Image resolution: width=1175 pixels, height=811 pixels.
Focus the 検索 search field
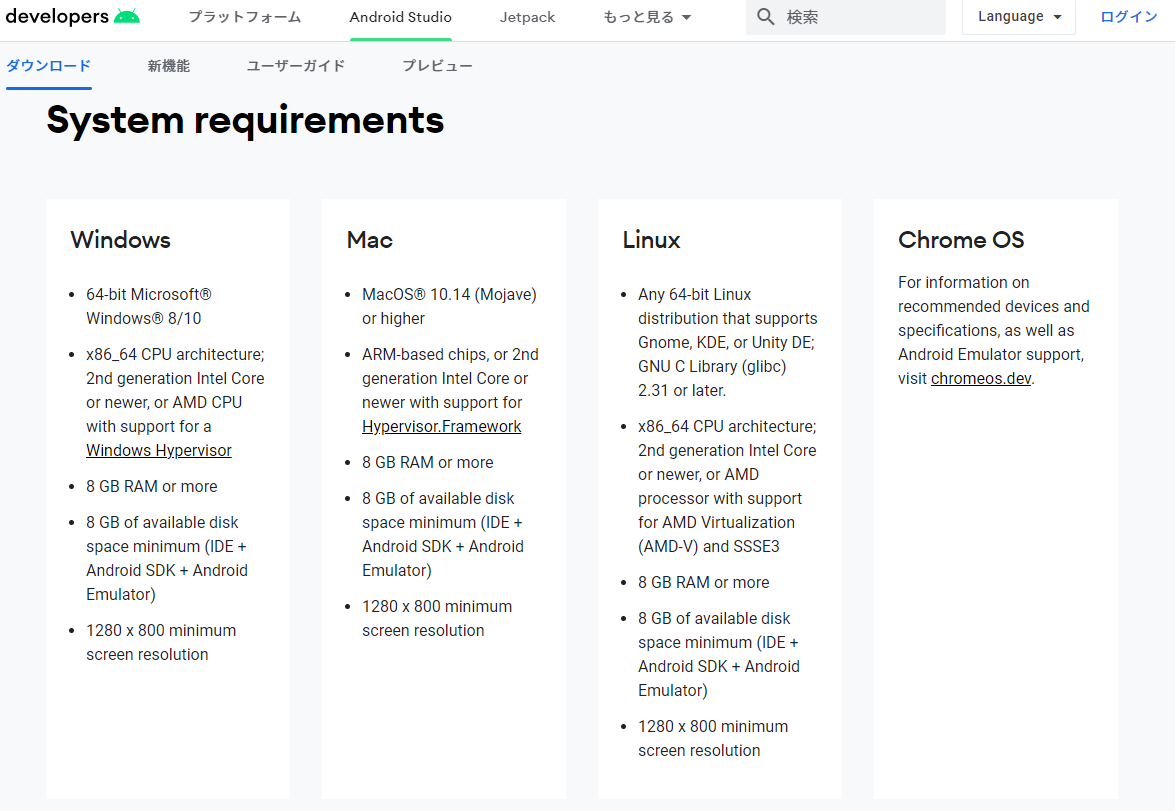coord(845,16)
